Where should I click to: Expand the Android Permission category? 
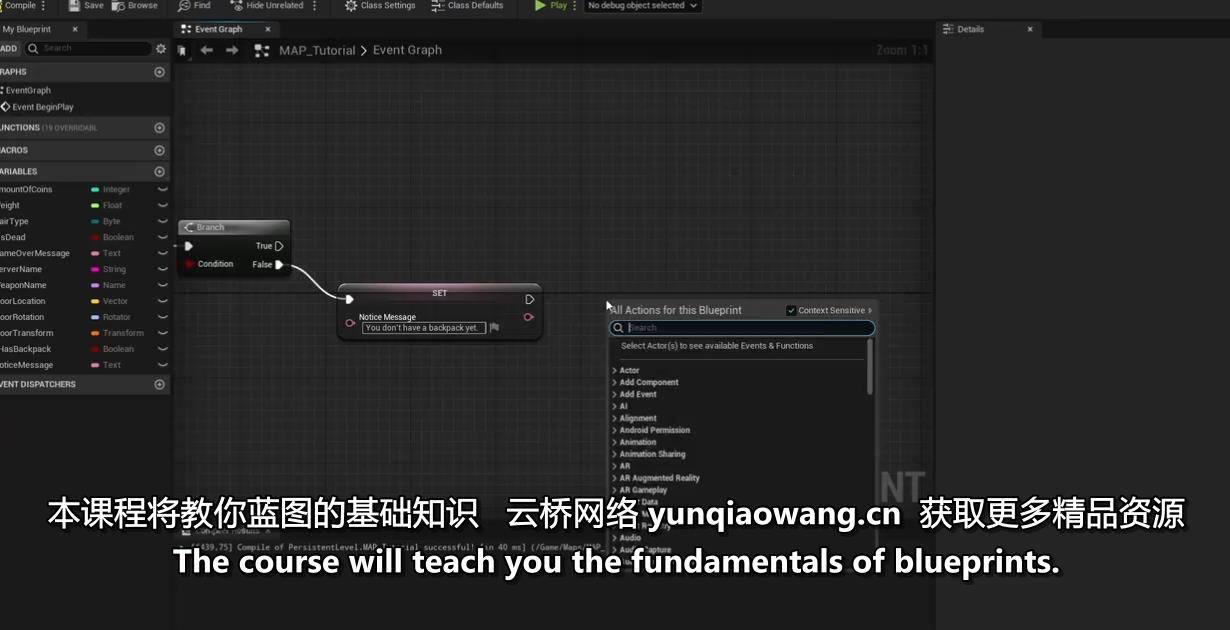tap(614, 430)
